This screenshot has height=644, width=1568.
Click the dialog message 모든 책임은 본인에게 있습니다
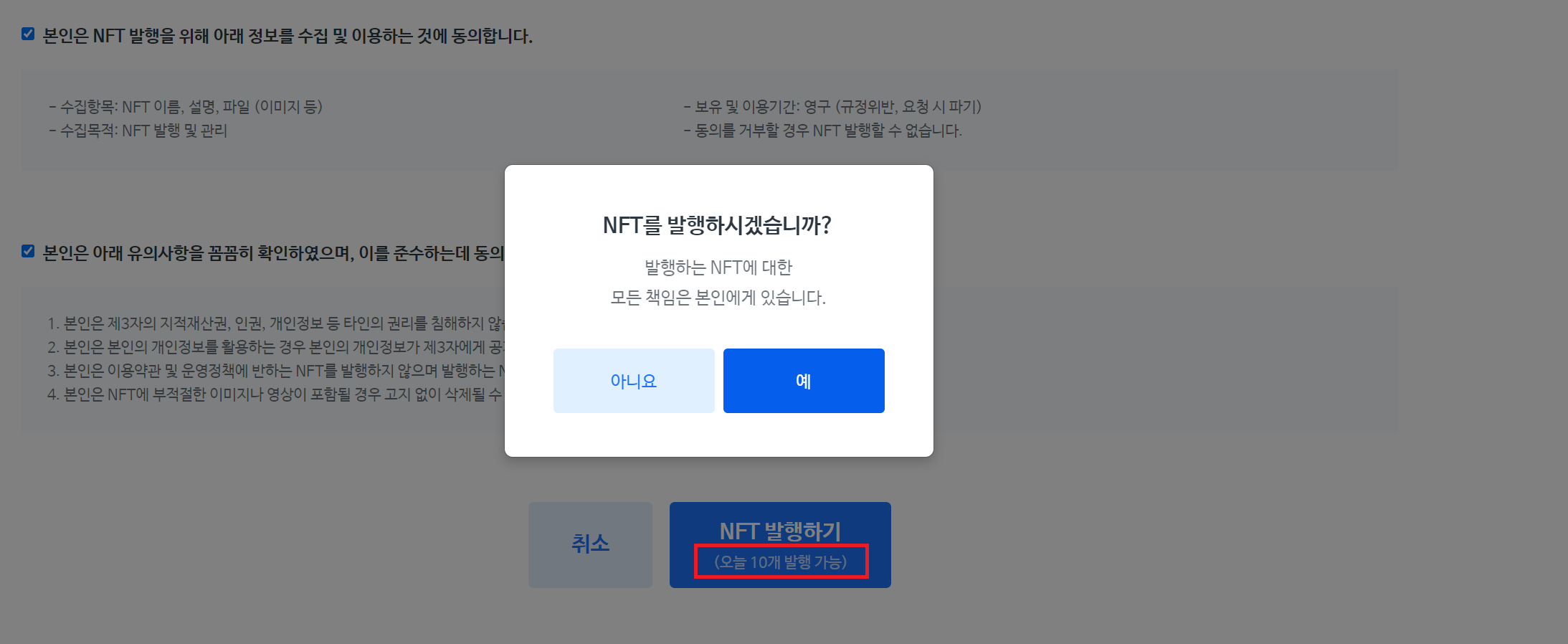click(x=718, y=298)
